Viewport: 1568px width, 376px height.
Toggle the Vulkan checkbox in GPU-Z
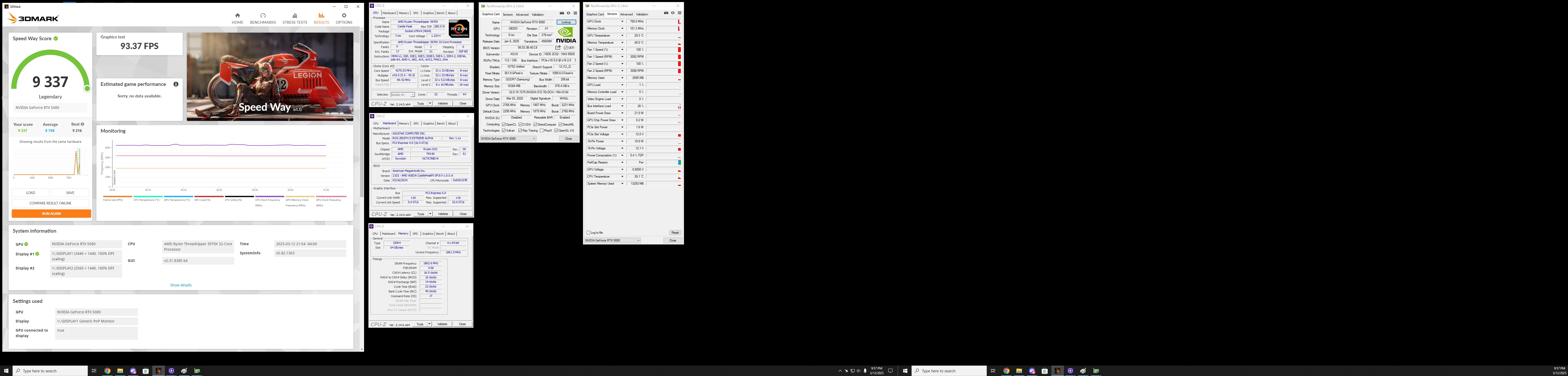point(503,130)
